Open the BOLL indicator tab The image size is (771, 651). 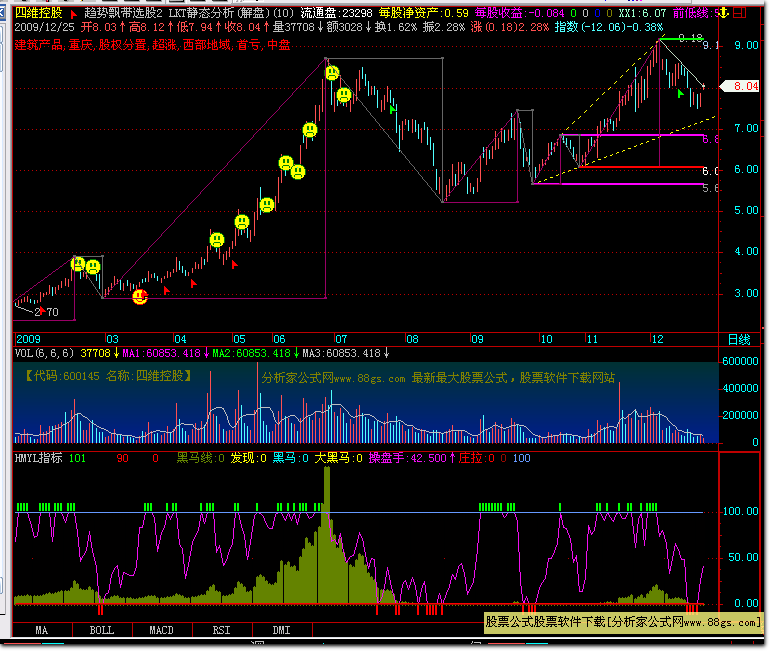[x=101, y=630]
